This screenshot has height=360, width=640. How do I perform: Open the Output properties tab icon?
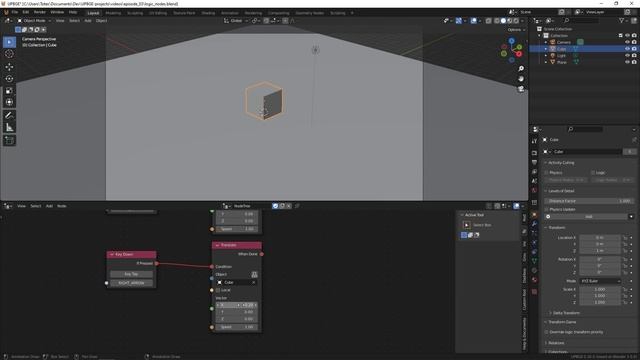(534, 162)
